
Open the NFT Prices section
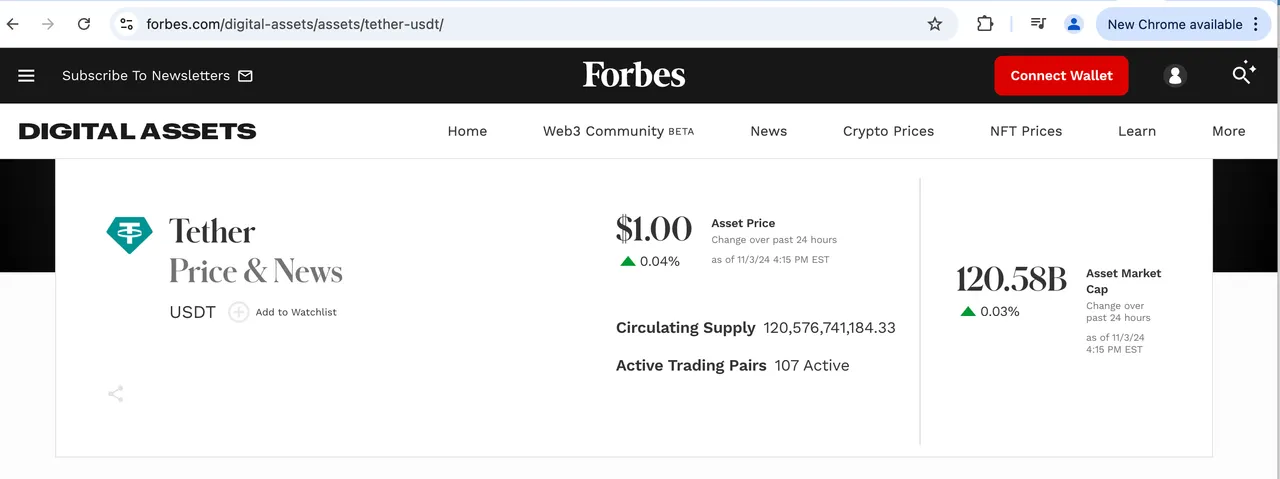click(x=1026, y=131)
